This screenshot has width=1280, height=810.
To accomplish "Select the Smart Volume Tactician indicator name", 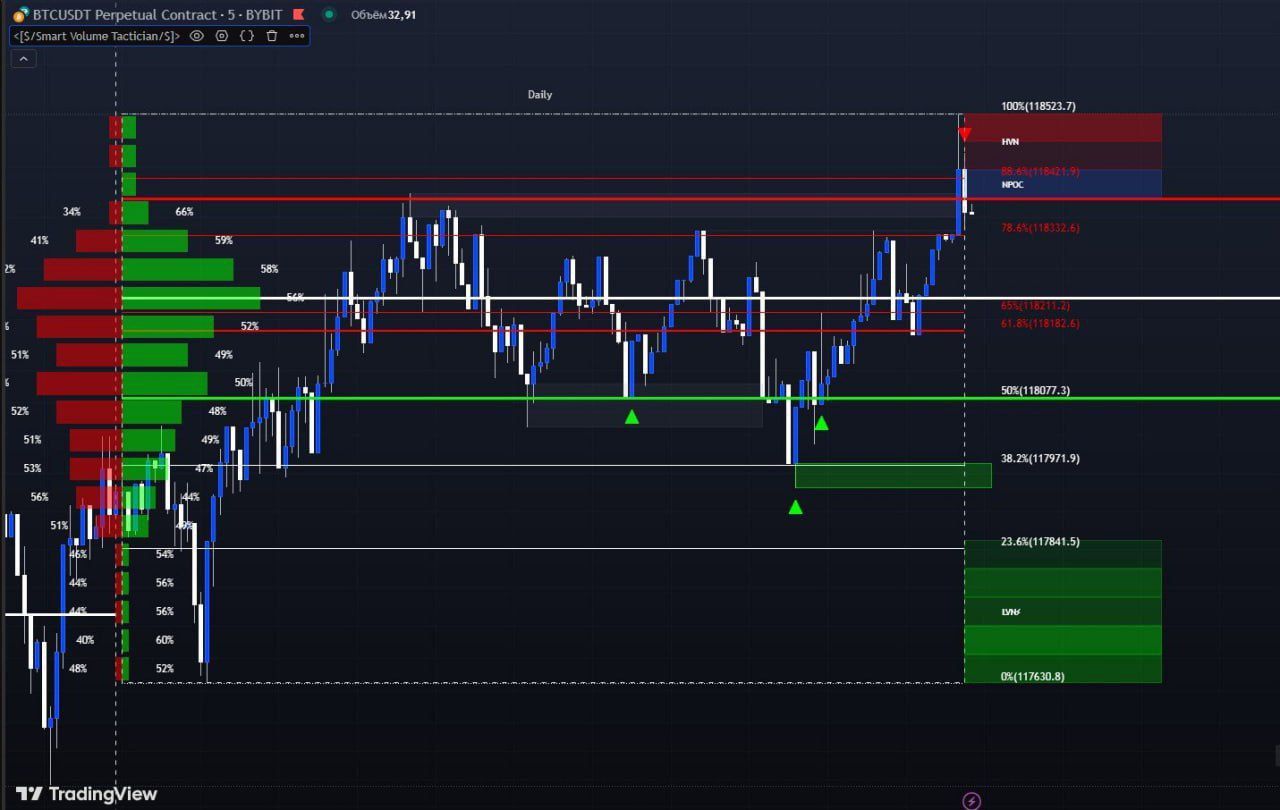I will (x=97, y=36).
